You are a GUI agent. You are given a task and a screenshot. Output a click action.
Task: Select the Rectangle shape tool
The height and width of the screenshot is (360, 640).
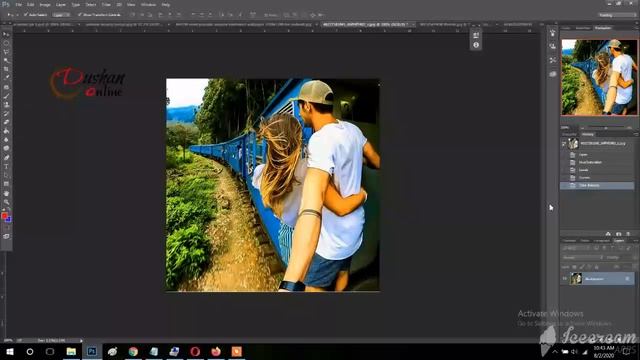pos(6,184)
